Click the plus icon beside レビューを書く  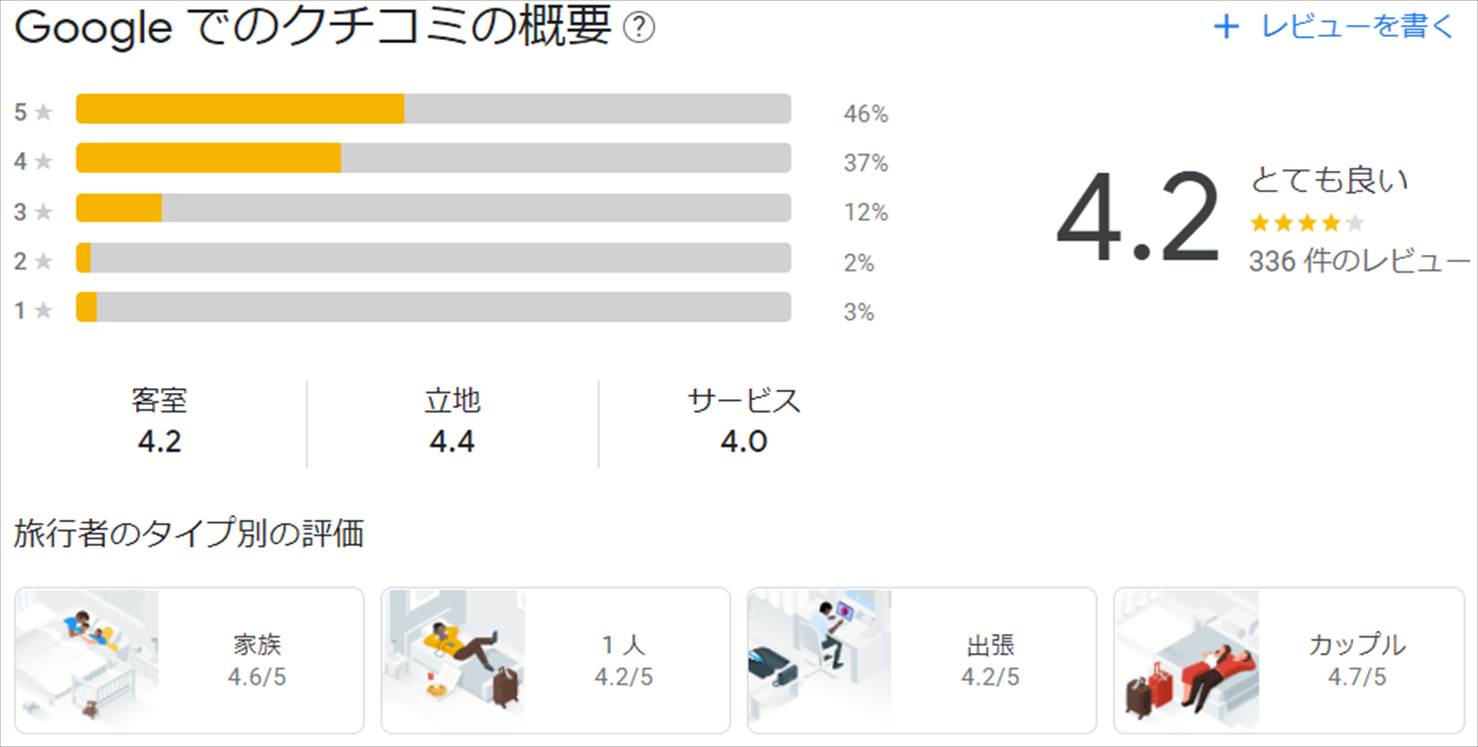click(x=1225, y=27)
